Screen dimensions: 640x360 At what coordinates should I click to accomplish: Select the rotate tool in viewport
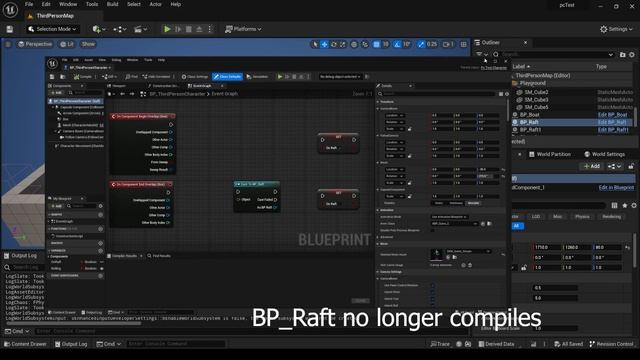(334, 44)
